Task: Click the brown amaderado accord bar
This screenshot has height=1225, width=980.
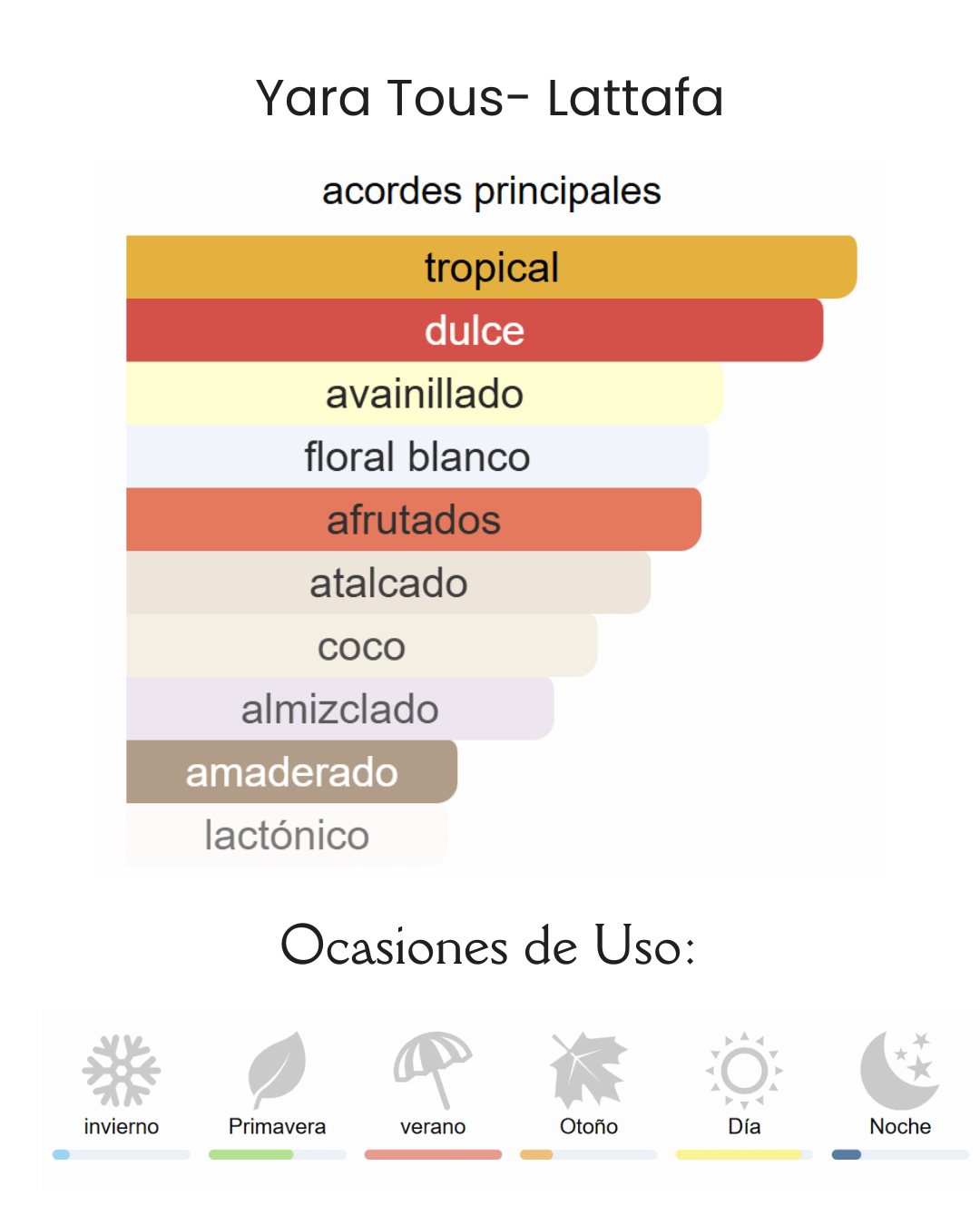Action: point(291,772)
